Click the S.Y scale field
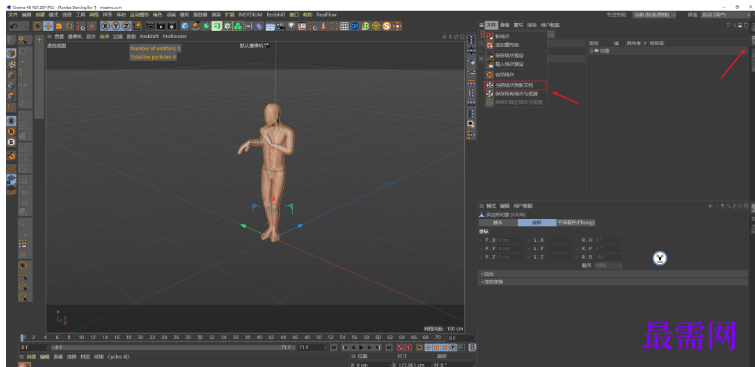This screenshot has width=755, height=367. [x=560, y=249]
